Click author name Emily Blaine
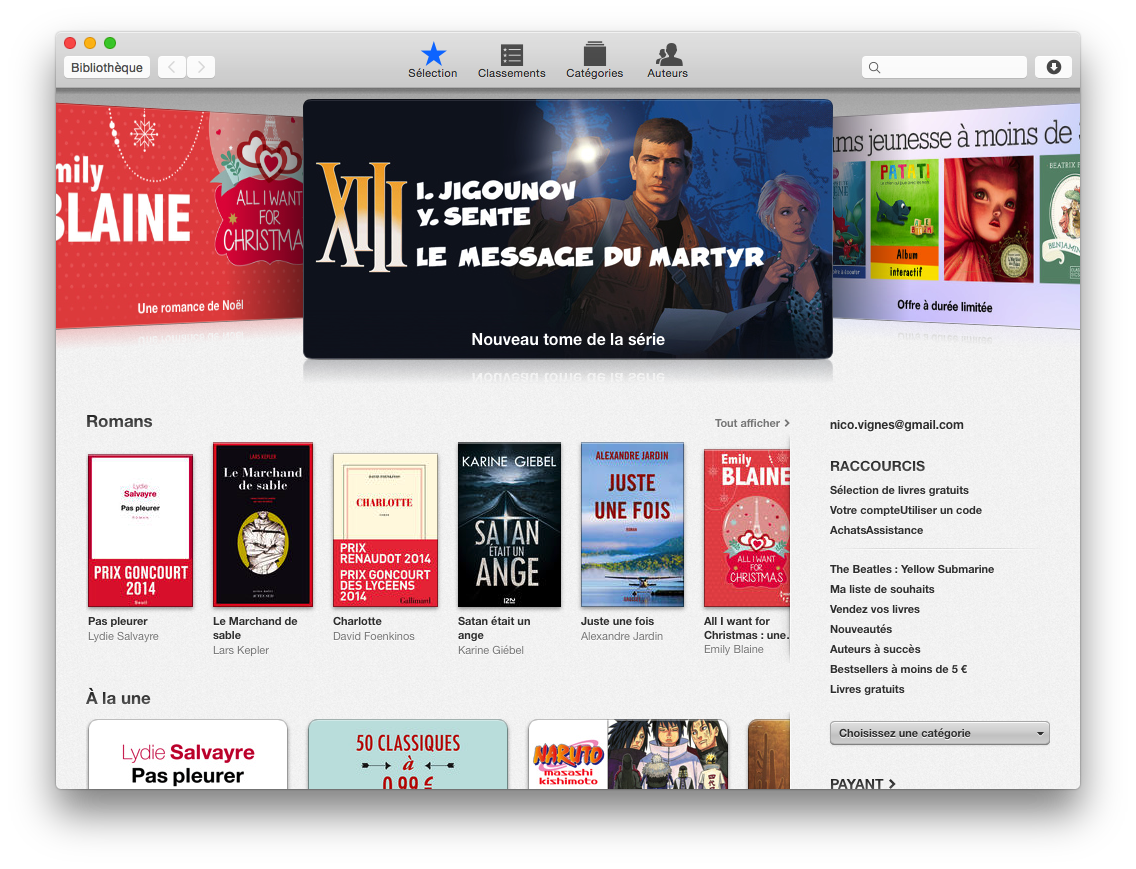This screenshot has width=1136, height=869. point(734,649)
